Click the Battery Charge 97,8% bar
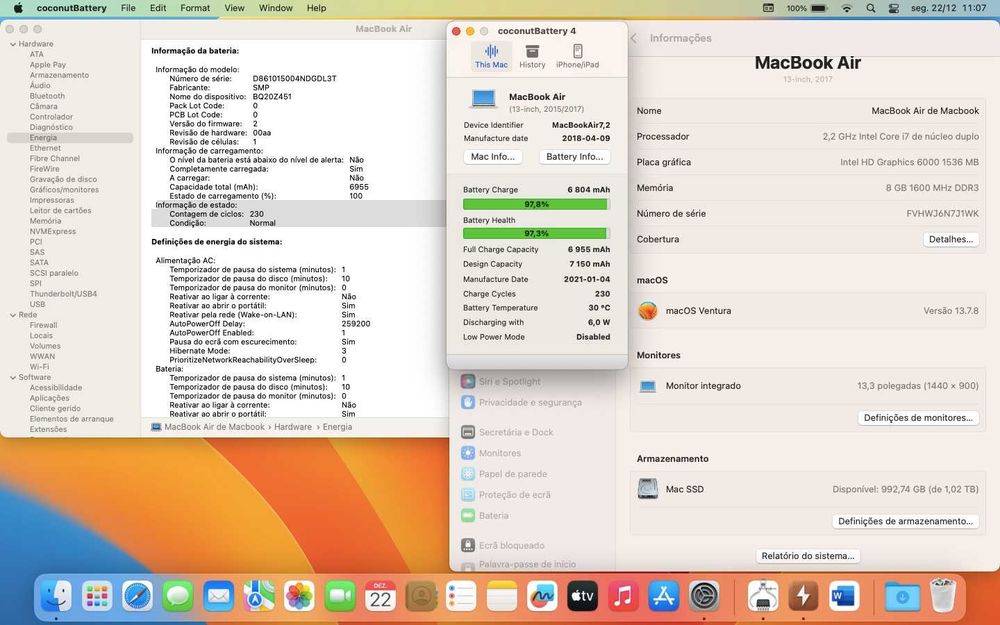Screen dimensions: 1000x625 click(x=536, y=204)
